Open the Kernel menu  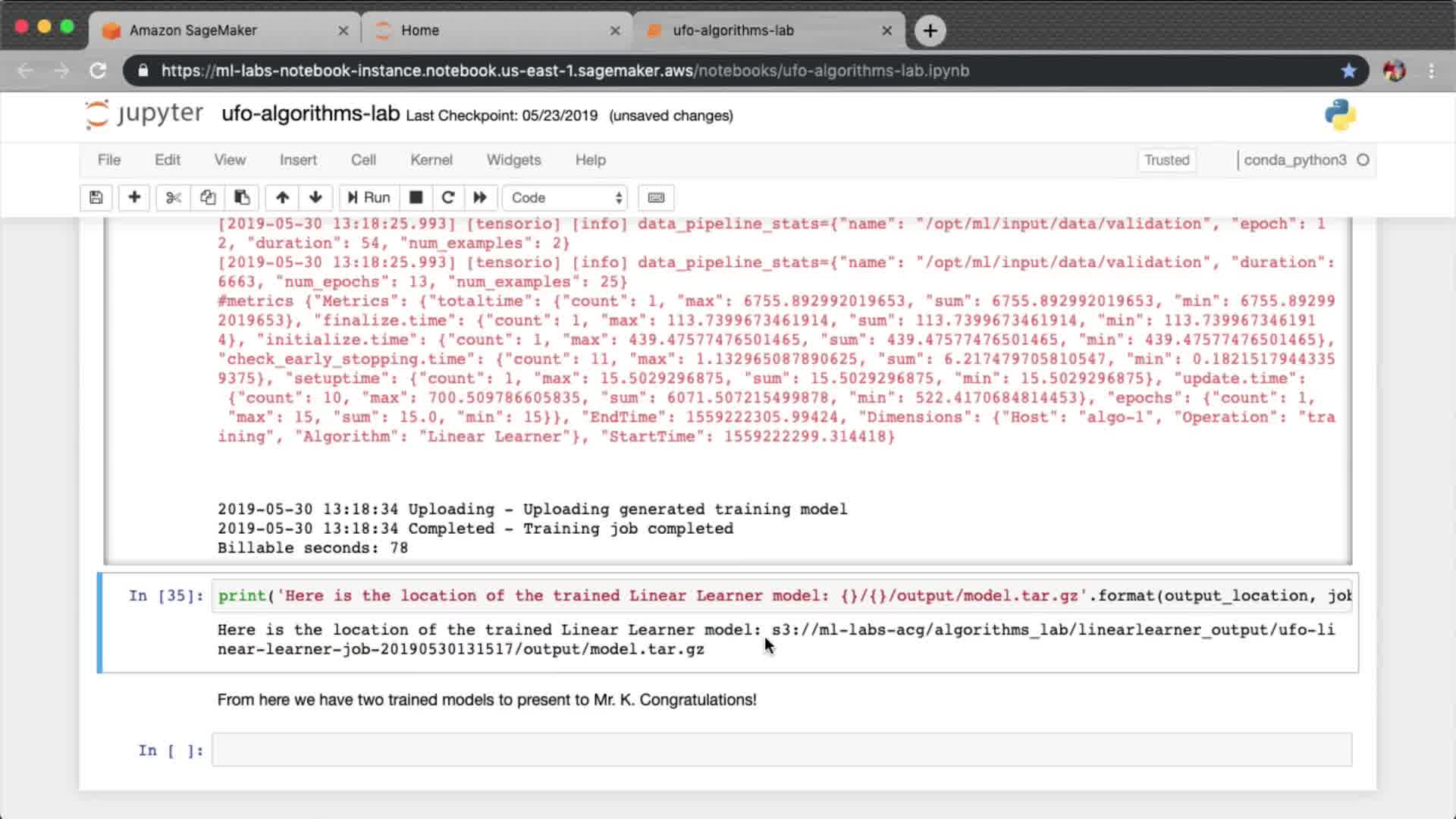pos(431,160)
